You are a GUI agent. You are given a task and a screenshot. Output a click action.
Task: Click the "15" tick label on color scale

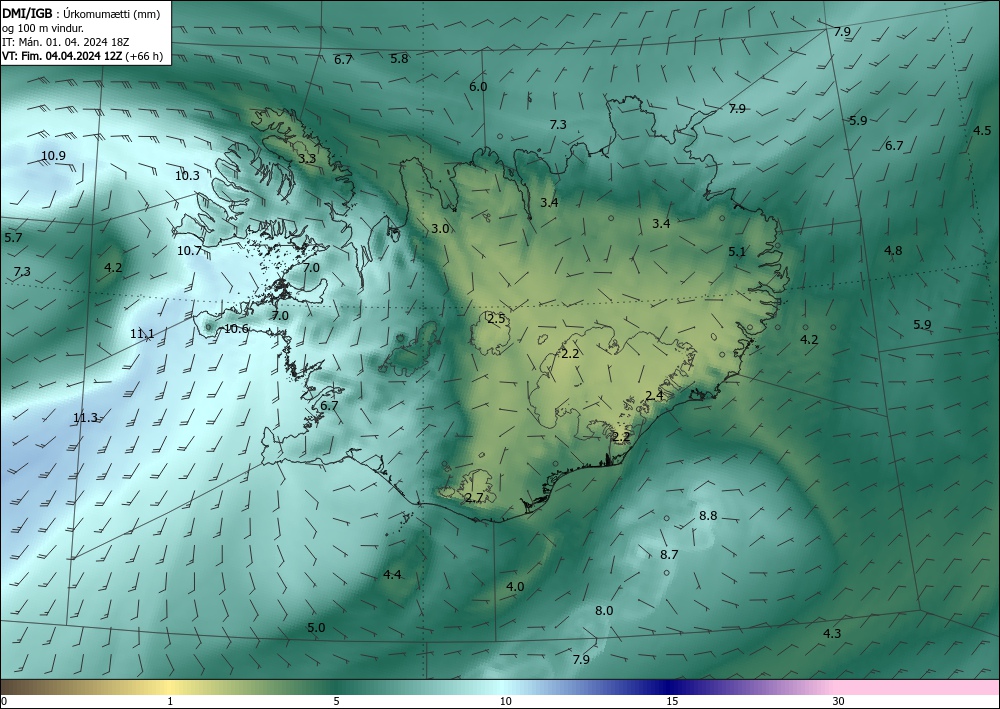(x=672, y=701)
